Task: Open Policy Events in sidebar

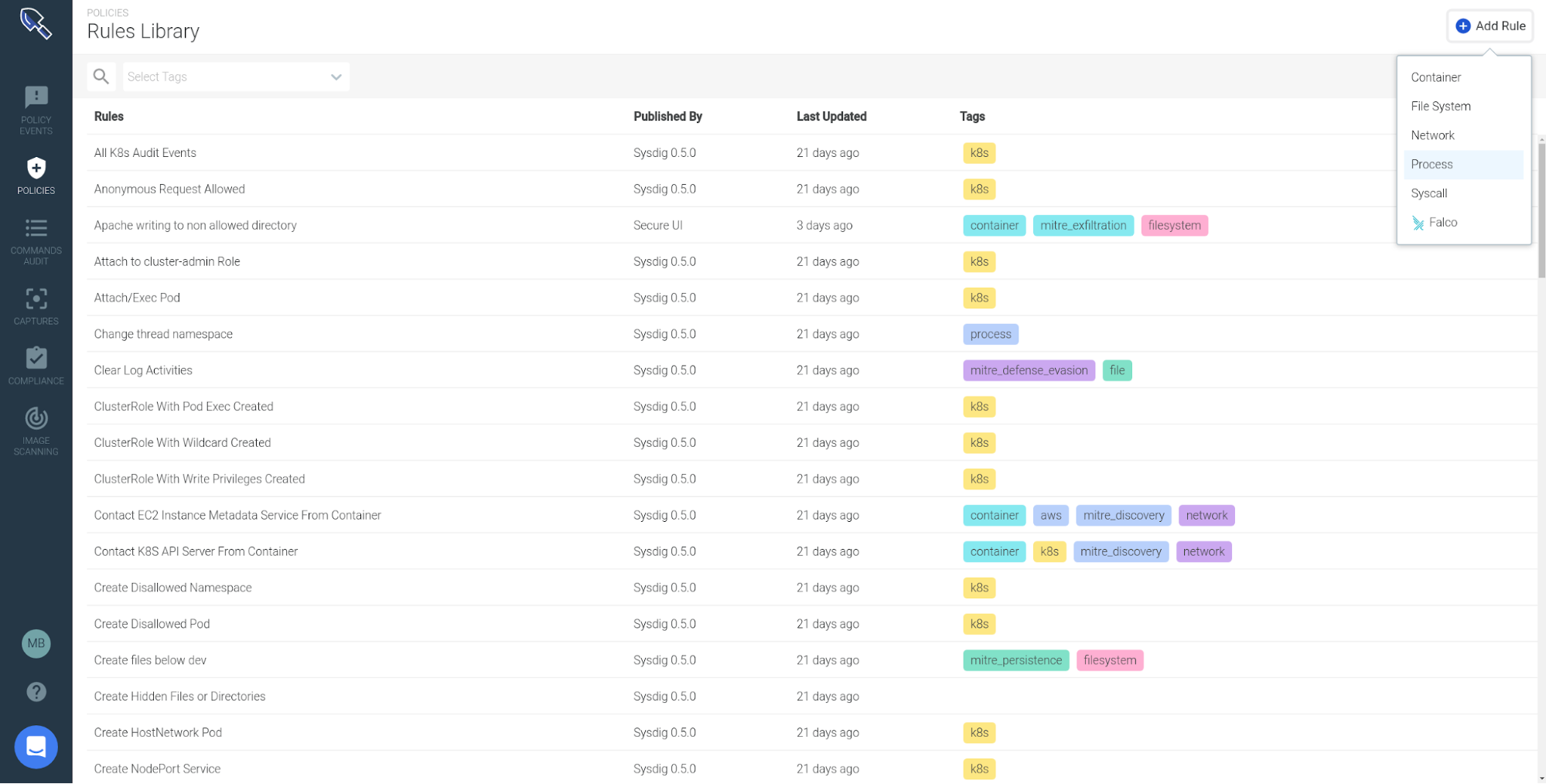Action: (36, 111)
